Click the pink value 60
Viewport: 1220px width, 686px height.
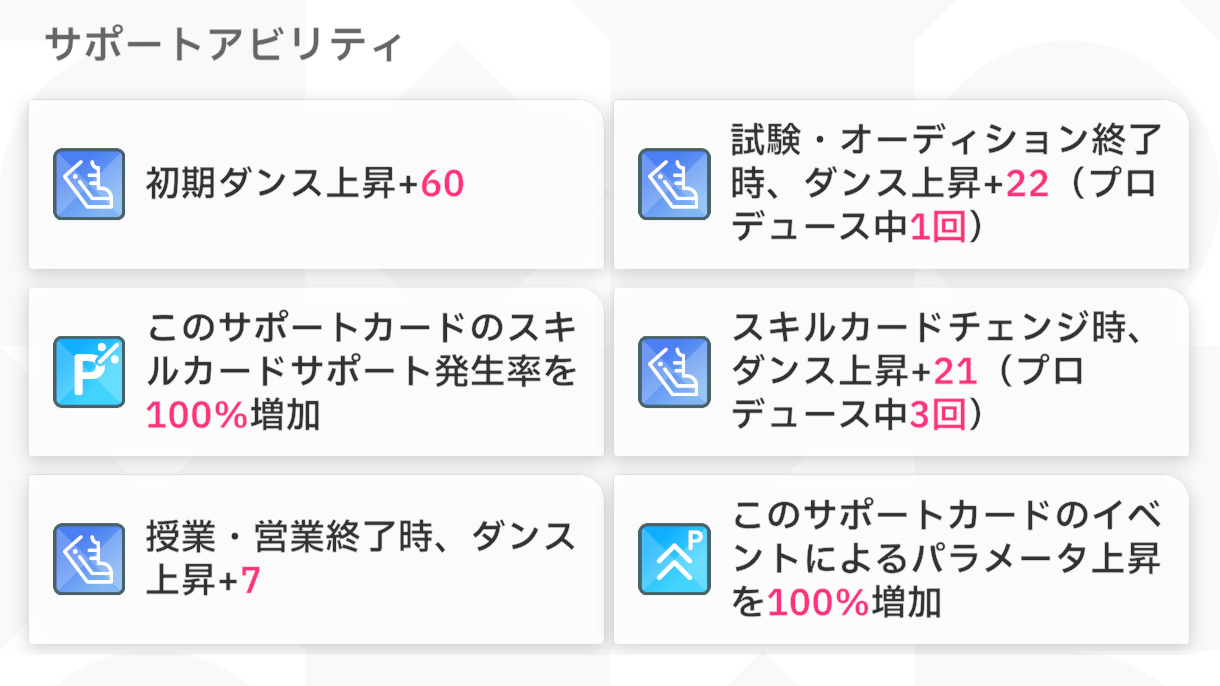(x=443, y=185)
